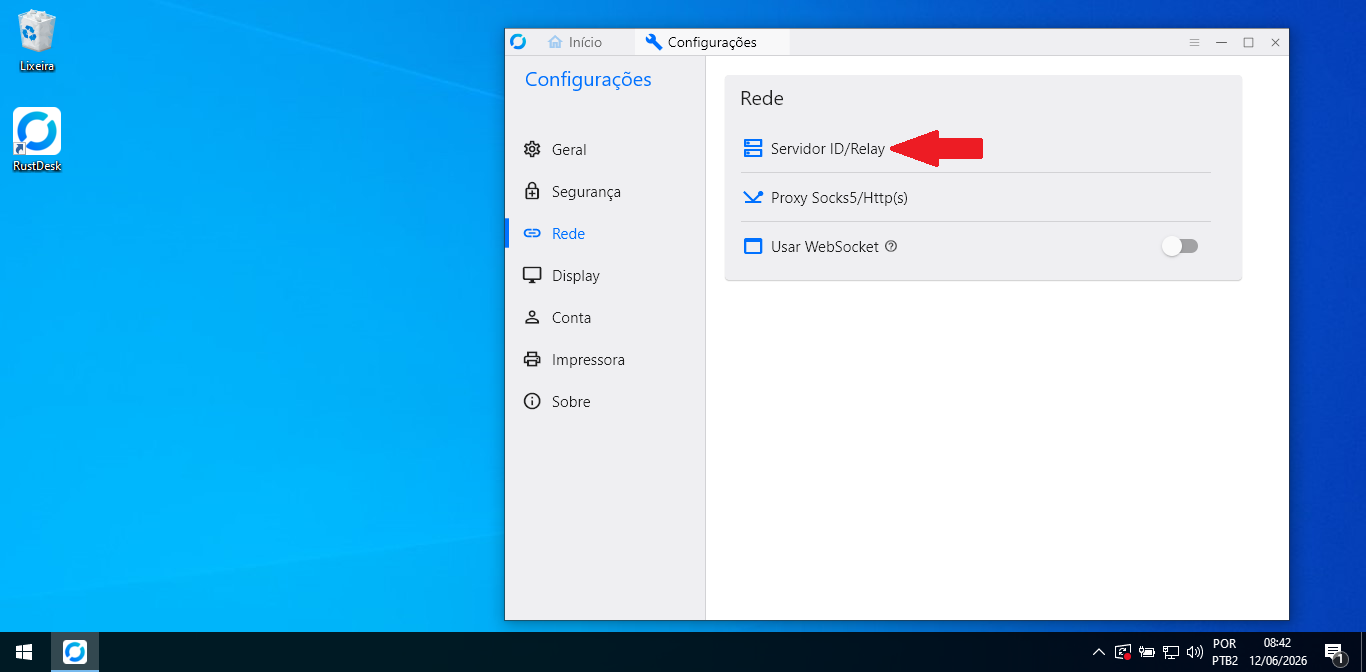Click the WebSocket help question mark icon

(x=891, y=246)
